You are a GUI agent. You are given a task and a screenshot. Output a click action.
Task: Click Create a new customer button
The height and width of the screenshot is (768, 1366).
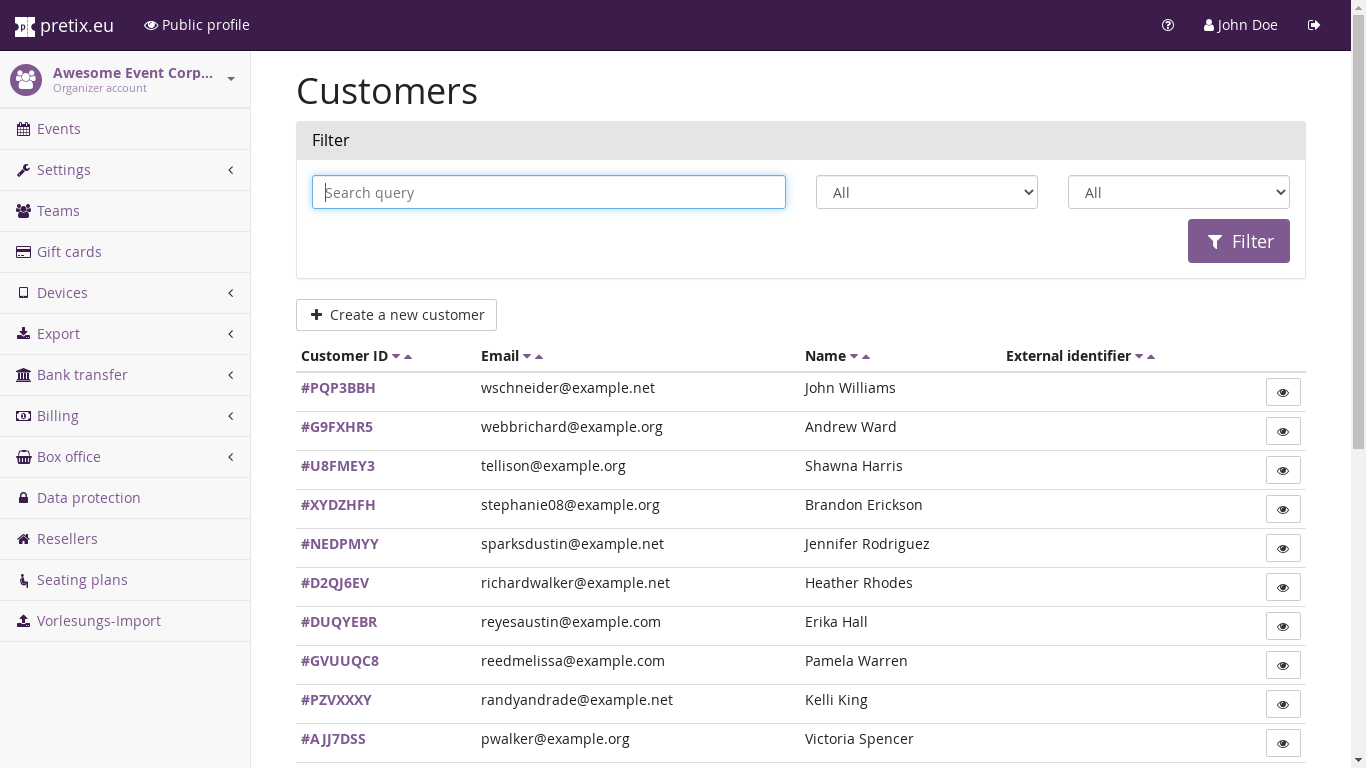[396, 315]
